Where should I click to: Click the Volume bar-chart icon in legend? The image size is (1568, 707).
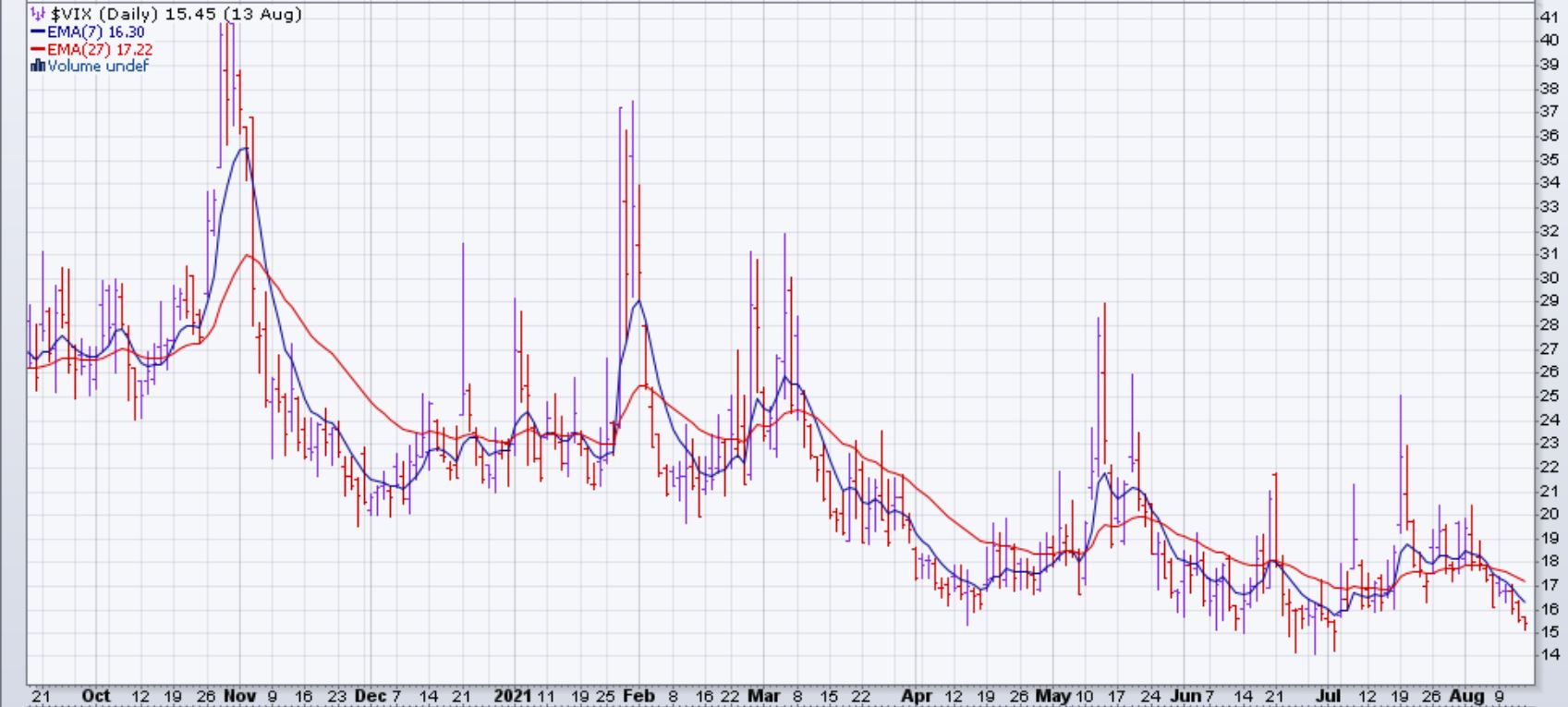[38, 66]
